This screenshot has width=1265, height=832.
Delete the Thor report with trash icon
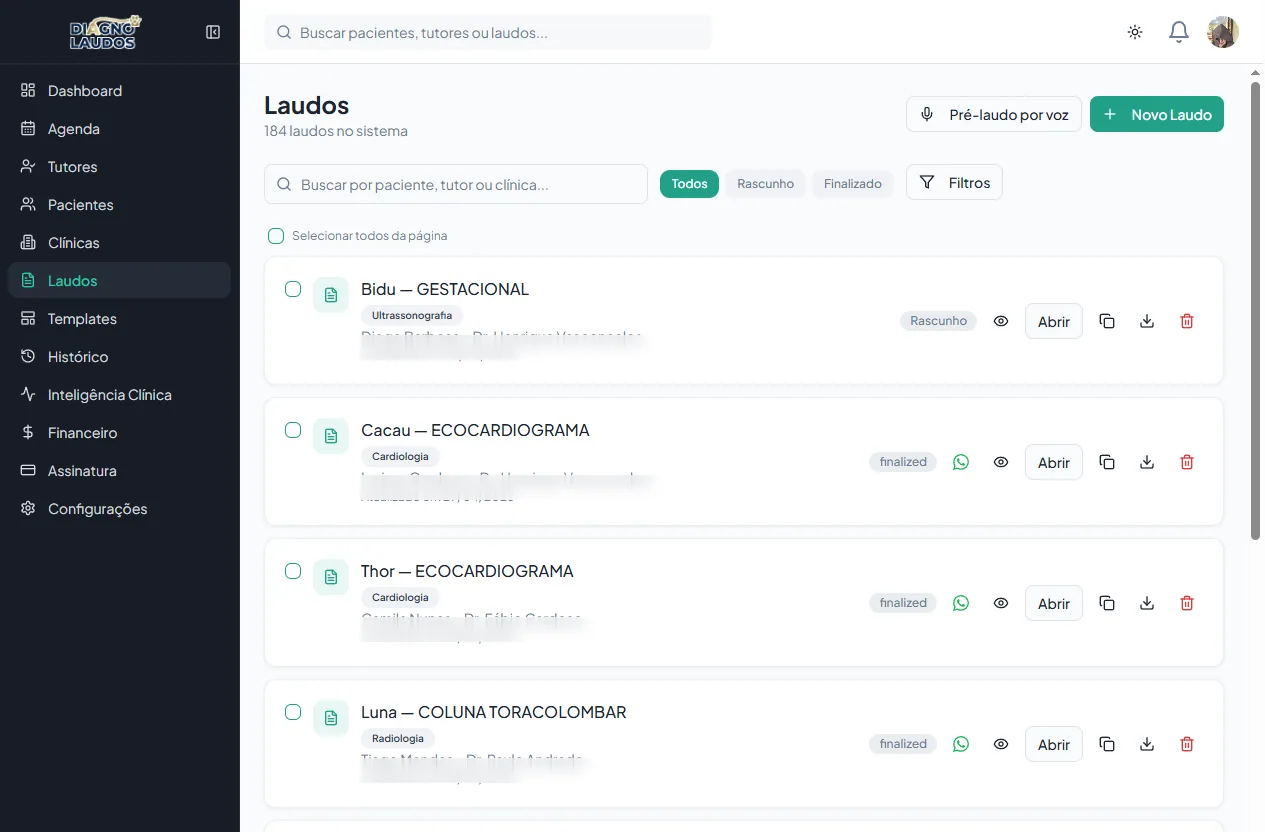tap(1187, 603)
